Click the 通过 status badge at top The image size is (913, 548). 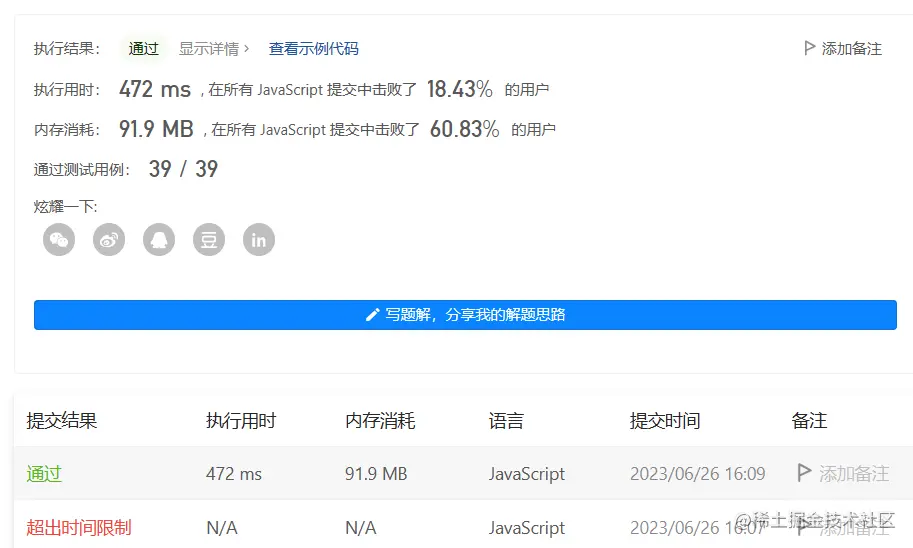[144, 48]
